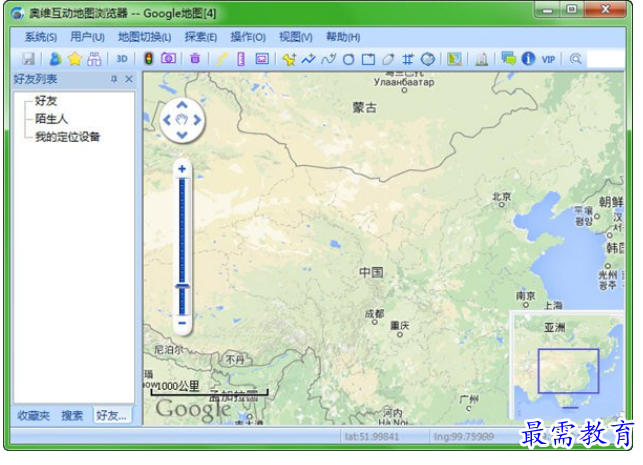The image size is (643, 465).
Task: Click the 中国 label on map
Action: [372, 273]
